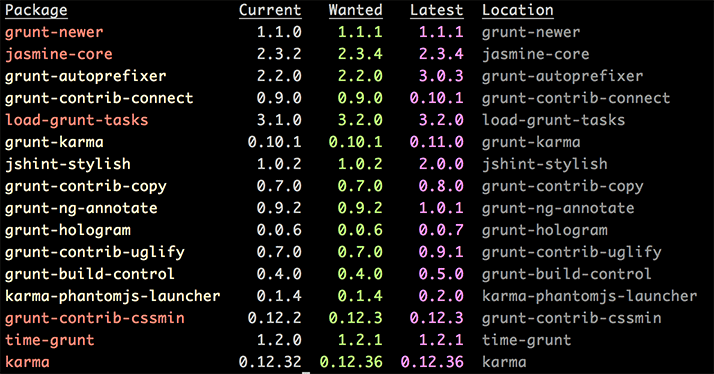
Task: Select white grunt-karma package name
Action: 54,142
